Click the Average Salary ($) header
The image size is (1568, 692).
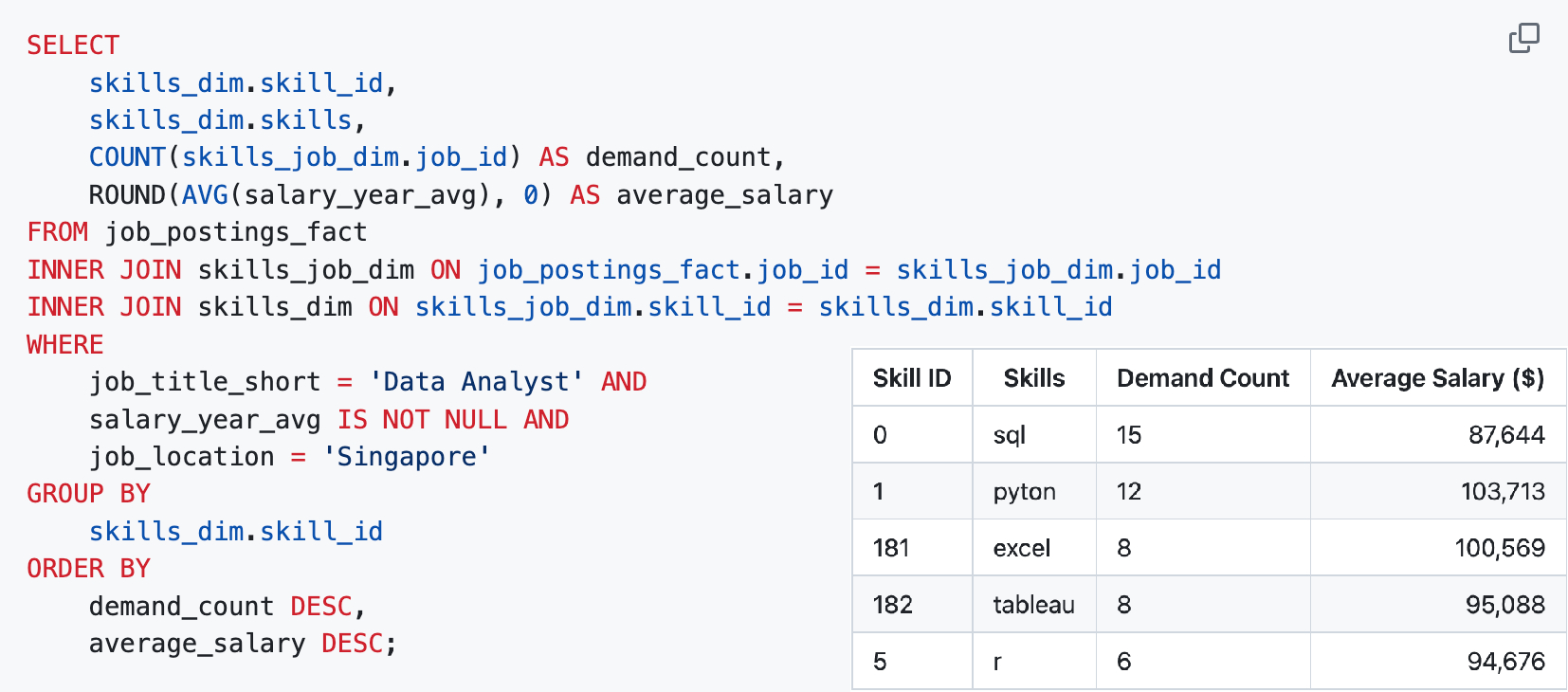click(x=1438, y=378)
